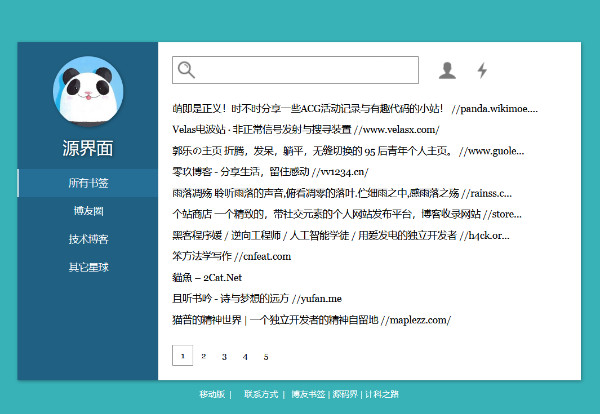The width and height of the screenshot is (600, 414).
Task: Open the 个站商店 store bookmark
Action: pyautogui.click(x=347, y=214)
